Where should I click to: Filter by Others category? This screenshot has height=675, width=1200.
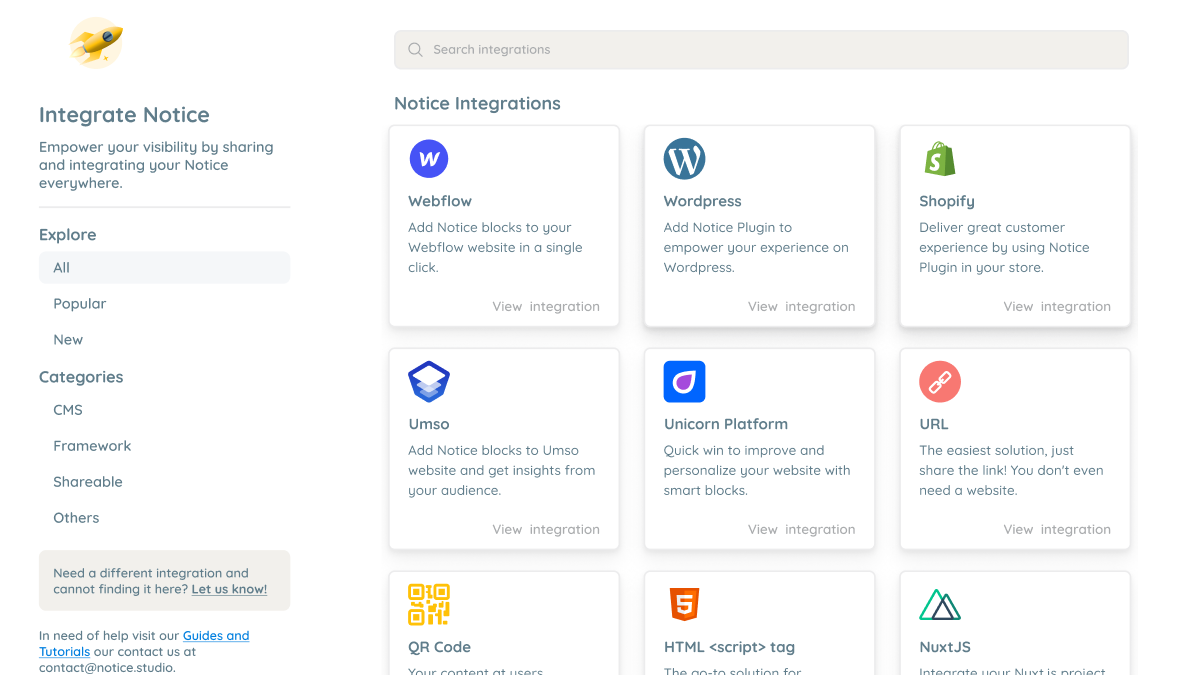[164, 518]
